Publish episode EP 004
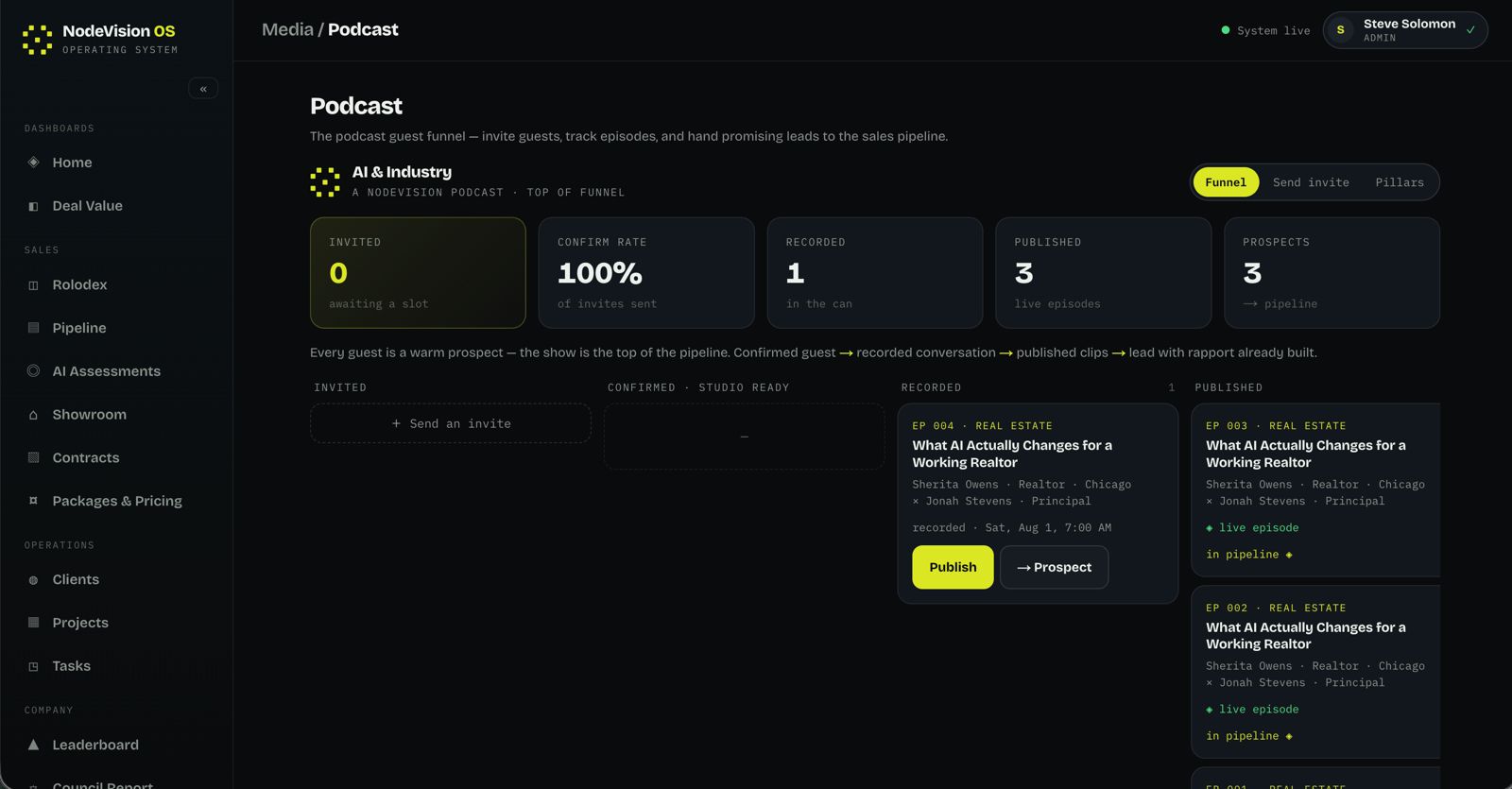The width and height of the screenshot is (1512, 789). coord(953,567)
